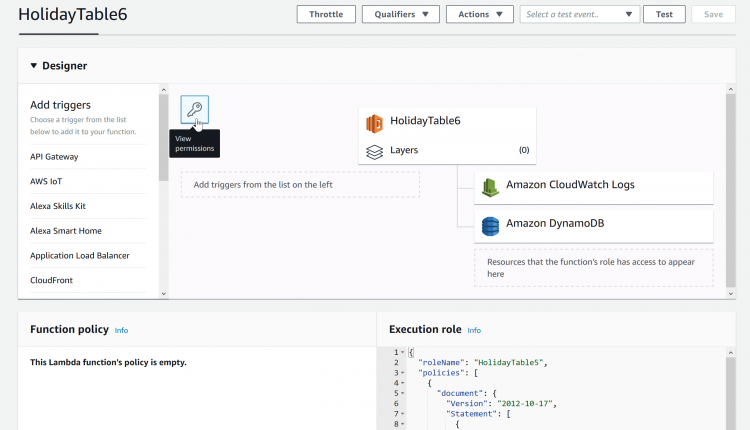
Task: Add Application Load Balancer trigger
Action: (x=80, y=255)
